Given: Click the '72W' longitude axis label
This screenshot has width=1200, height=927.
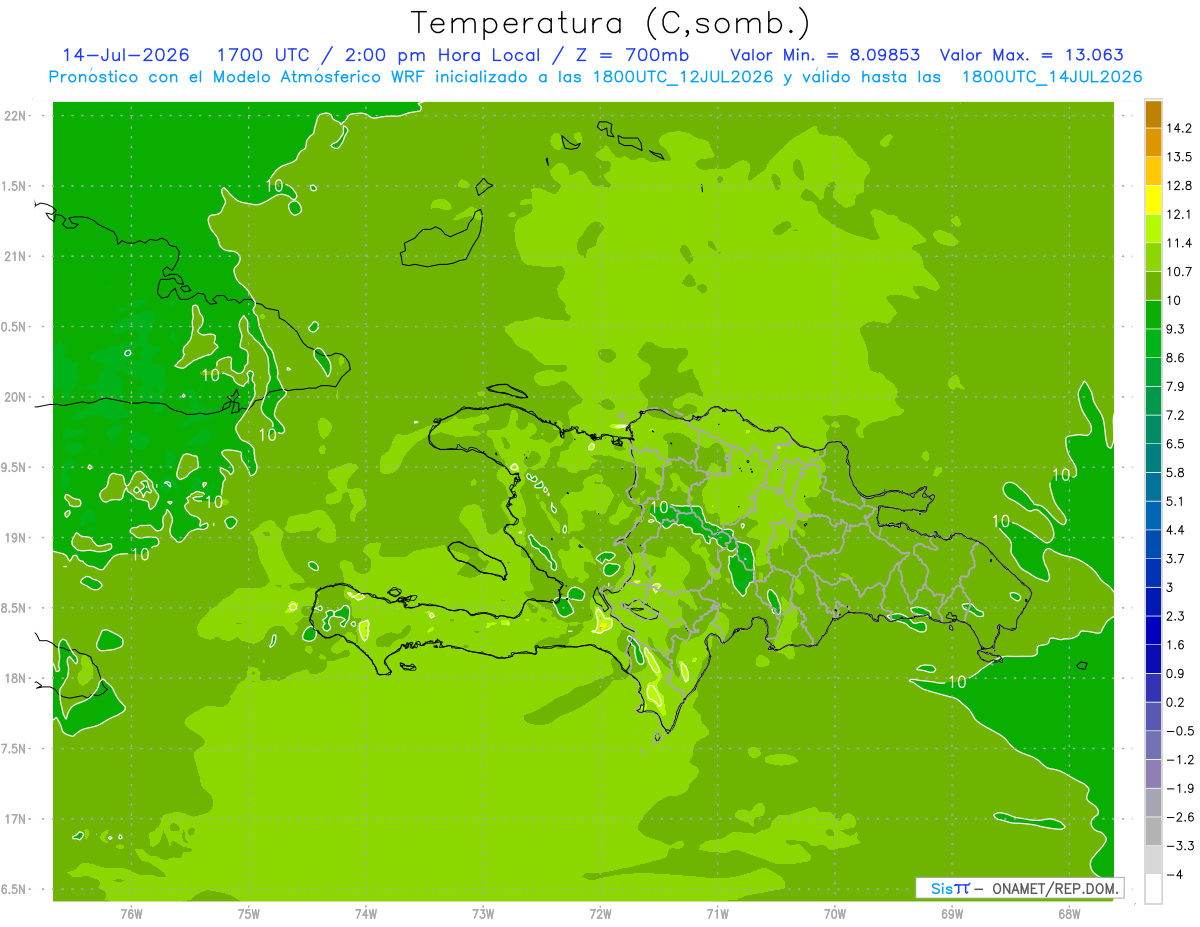Looking at the screenshot, I should tap(600, 914).
